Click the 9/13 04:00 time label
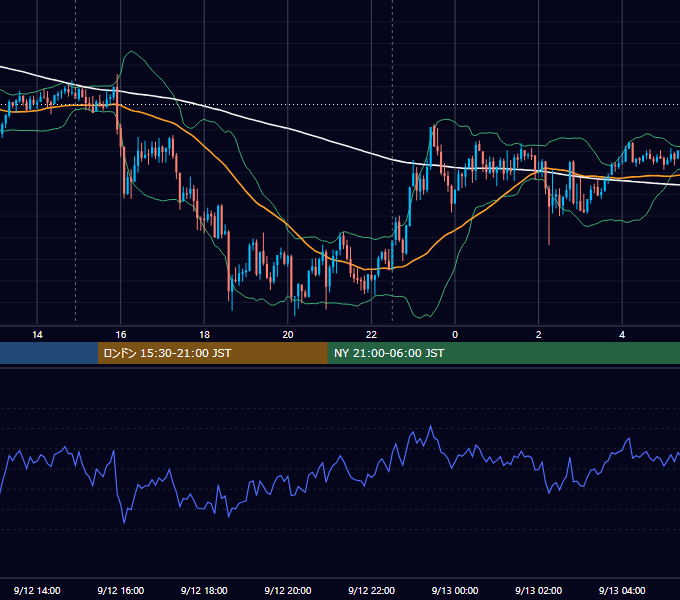The width and height of the screenshot is (680, 600). (x=622, y=590)
